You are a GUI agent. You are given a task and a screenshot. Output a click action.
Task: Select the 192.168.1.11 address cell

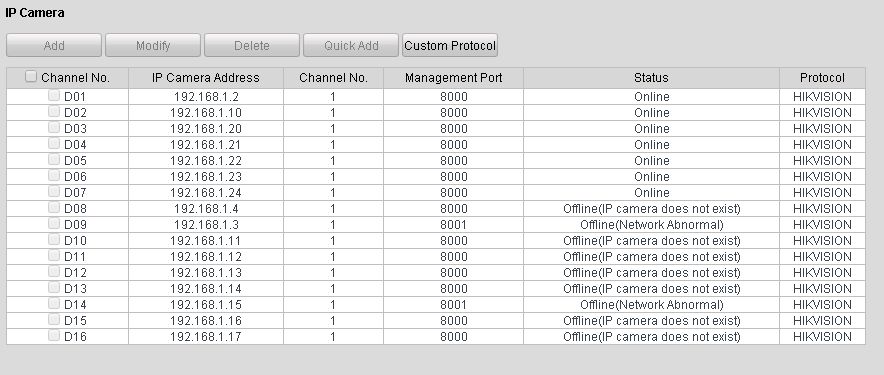[206, 241]
